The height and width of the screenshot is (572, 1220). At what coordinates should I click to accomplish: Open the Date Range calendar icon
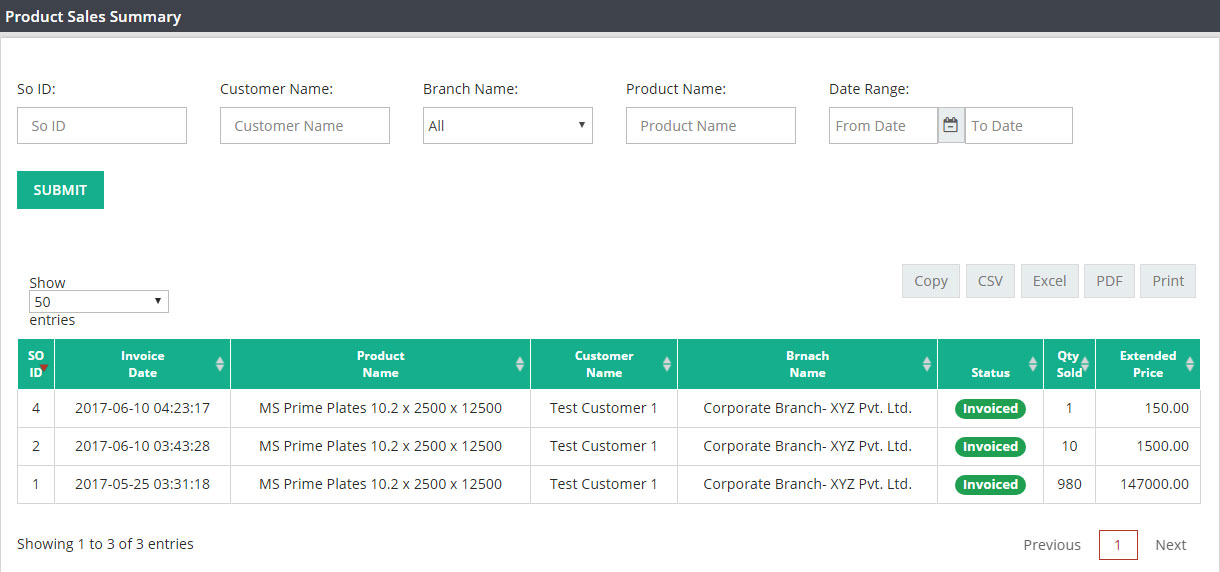(x=951, y=126)
